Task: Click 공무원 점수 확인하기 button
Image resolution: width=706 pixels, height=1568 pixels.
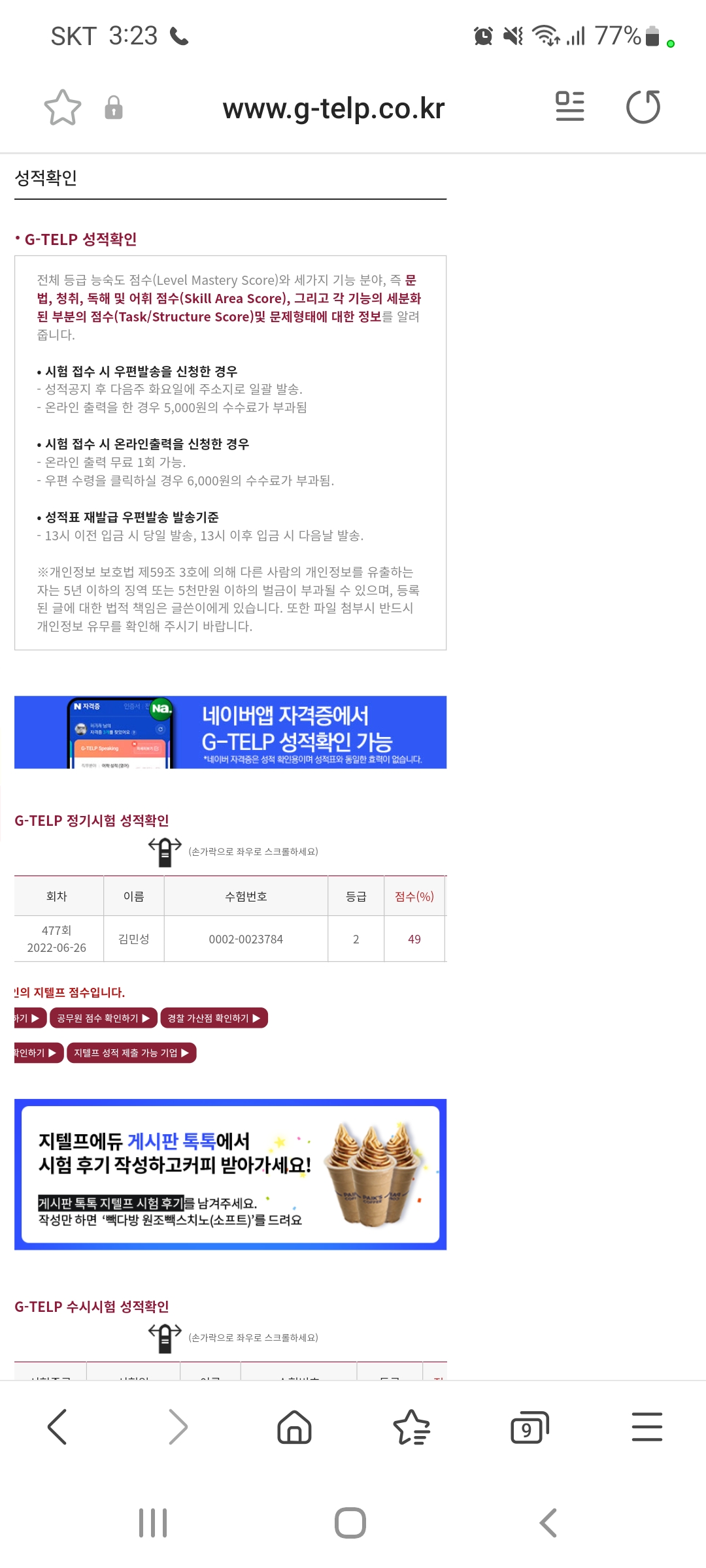Action: [x=103, y=1018]
